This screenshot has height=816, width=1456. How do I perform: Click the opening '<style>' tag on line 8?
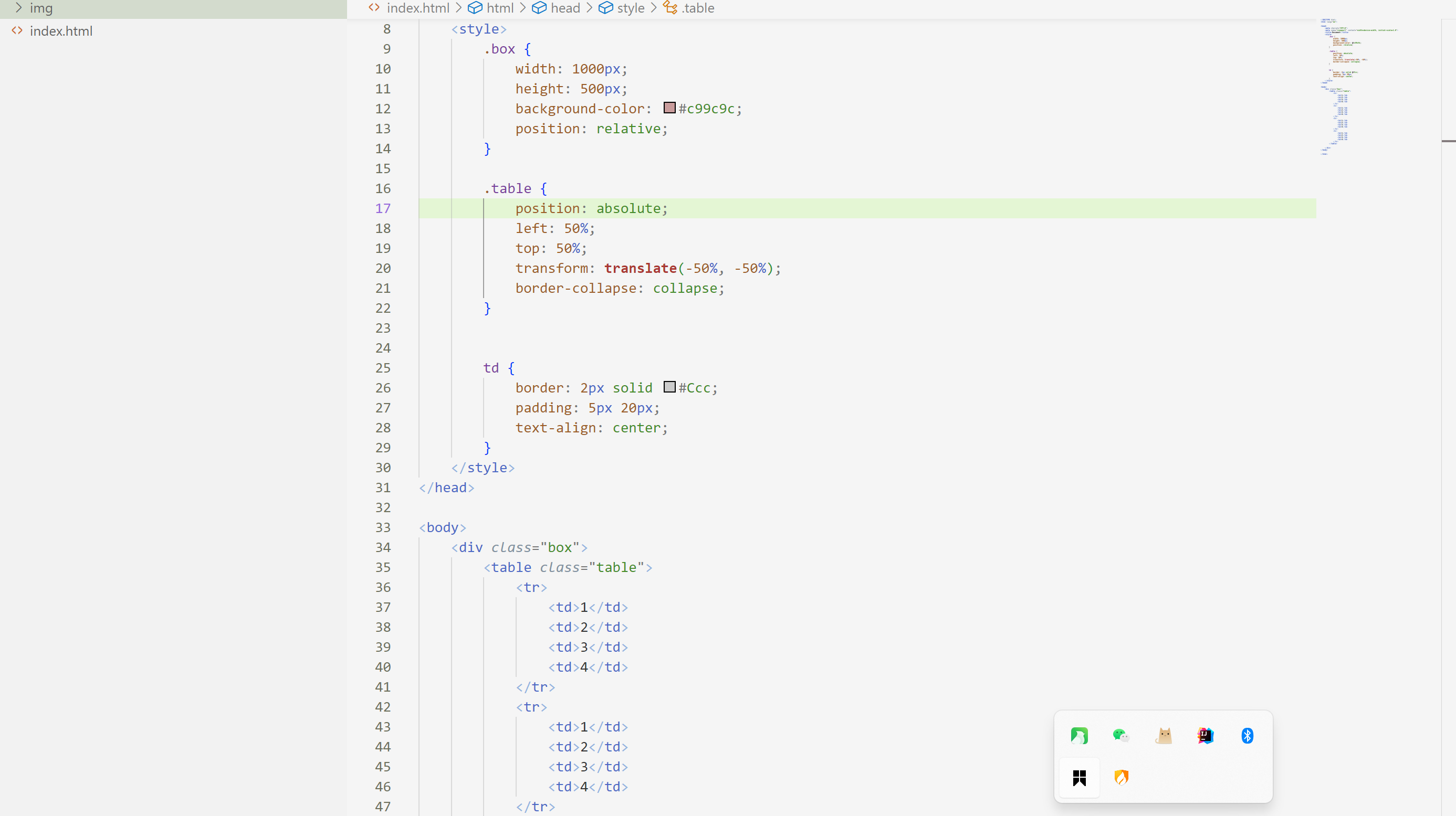pos(479,29)
